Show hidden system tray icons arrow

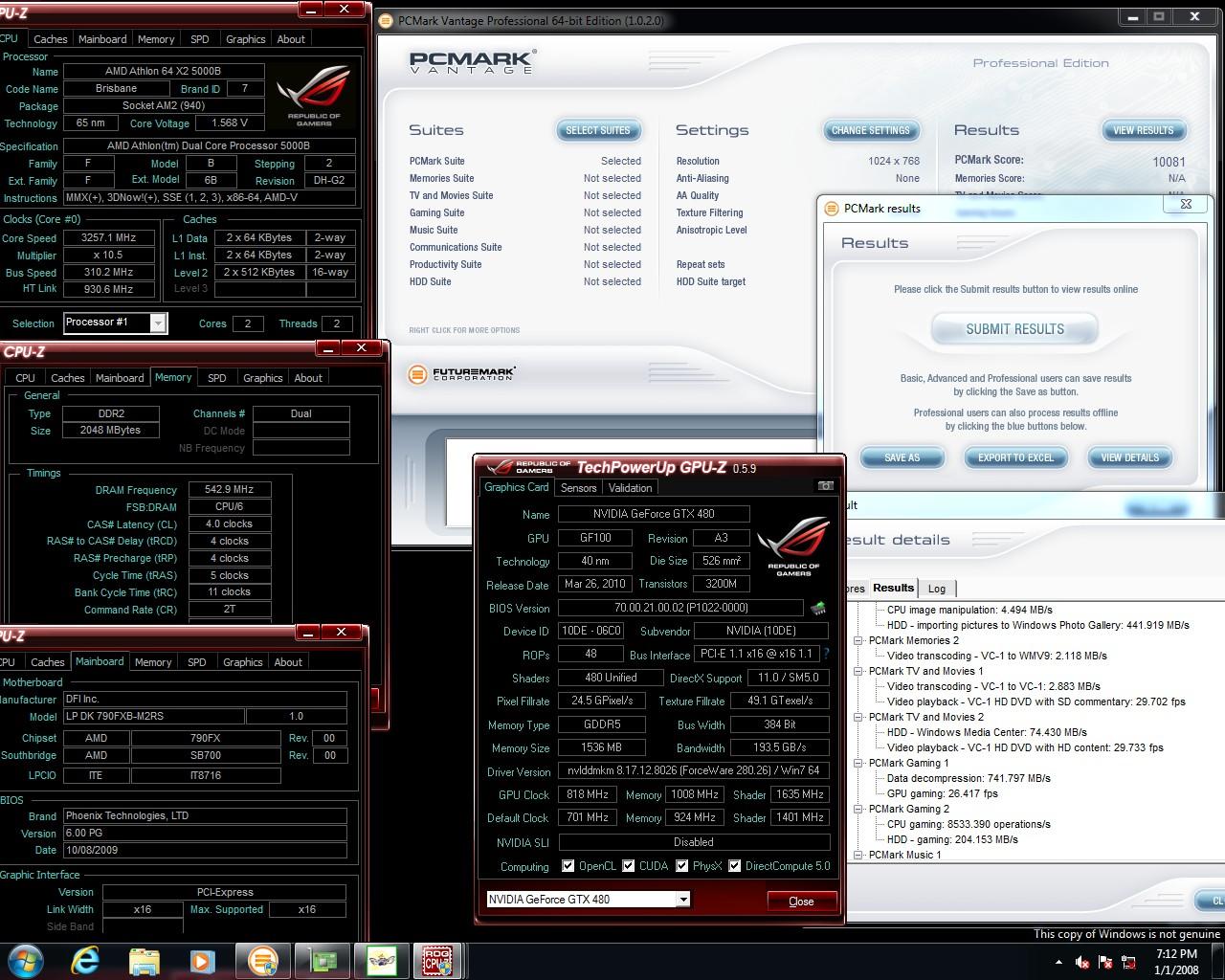click(1058, 962)
